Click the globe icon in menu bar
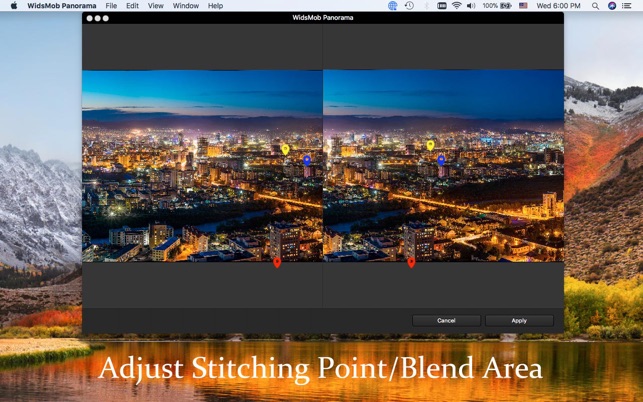Image resolution: width=643 pixels, height=402 pixels. (392, 6)
